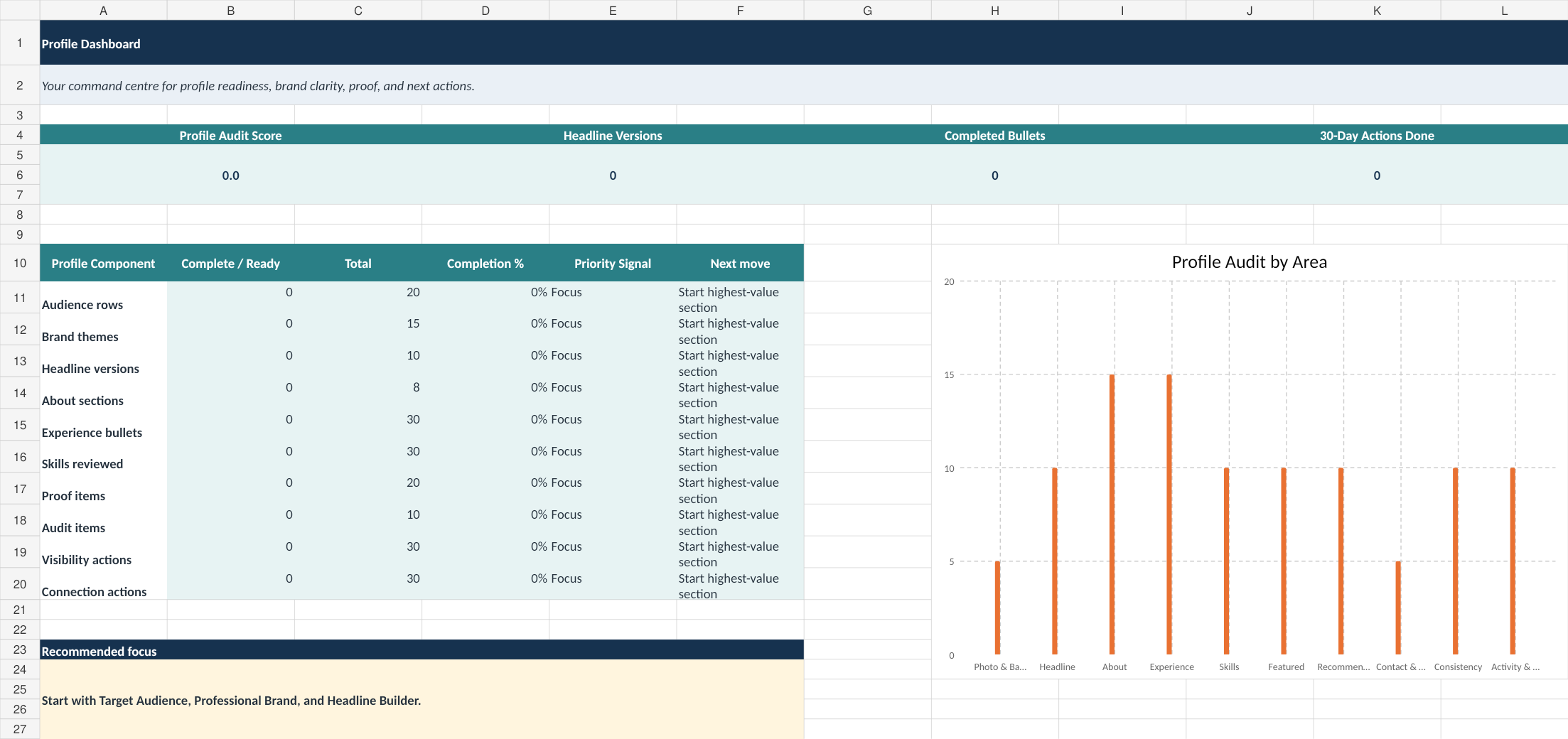The width and height of the screenshot is (1568, 739).
Task: Click the Total table header
Action: [358, 263]
